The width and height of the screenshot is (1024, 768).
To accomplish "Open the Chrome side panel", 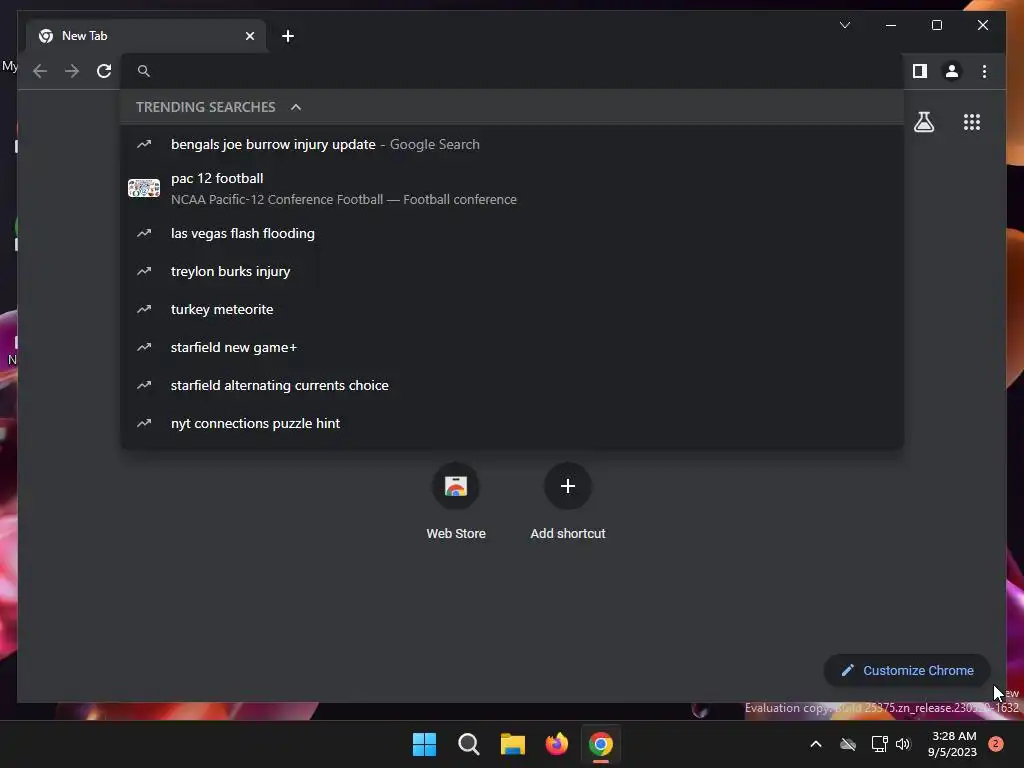I will (920, 71).
